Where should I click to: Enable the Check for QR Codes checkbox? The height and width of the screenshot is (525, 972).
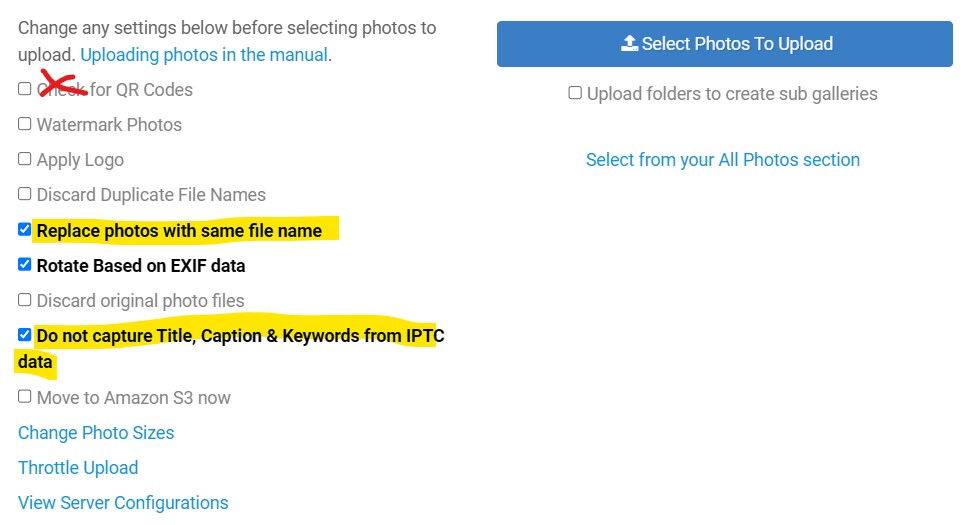tap(24, 89)
